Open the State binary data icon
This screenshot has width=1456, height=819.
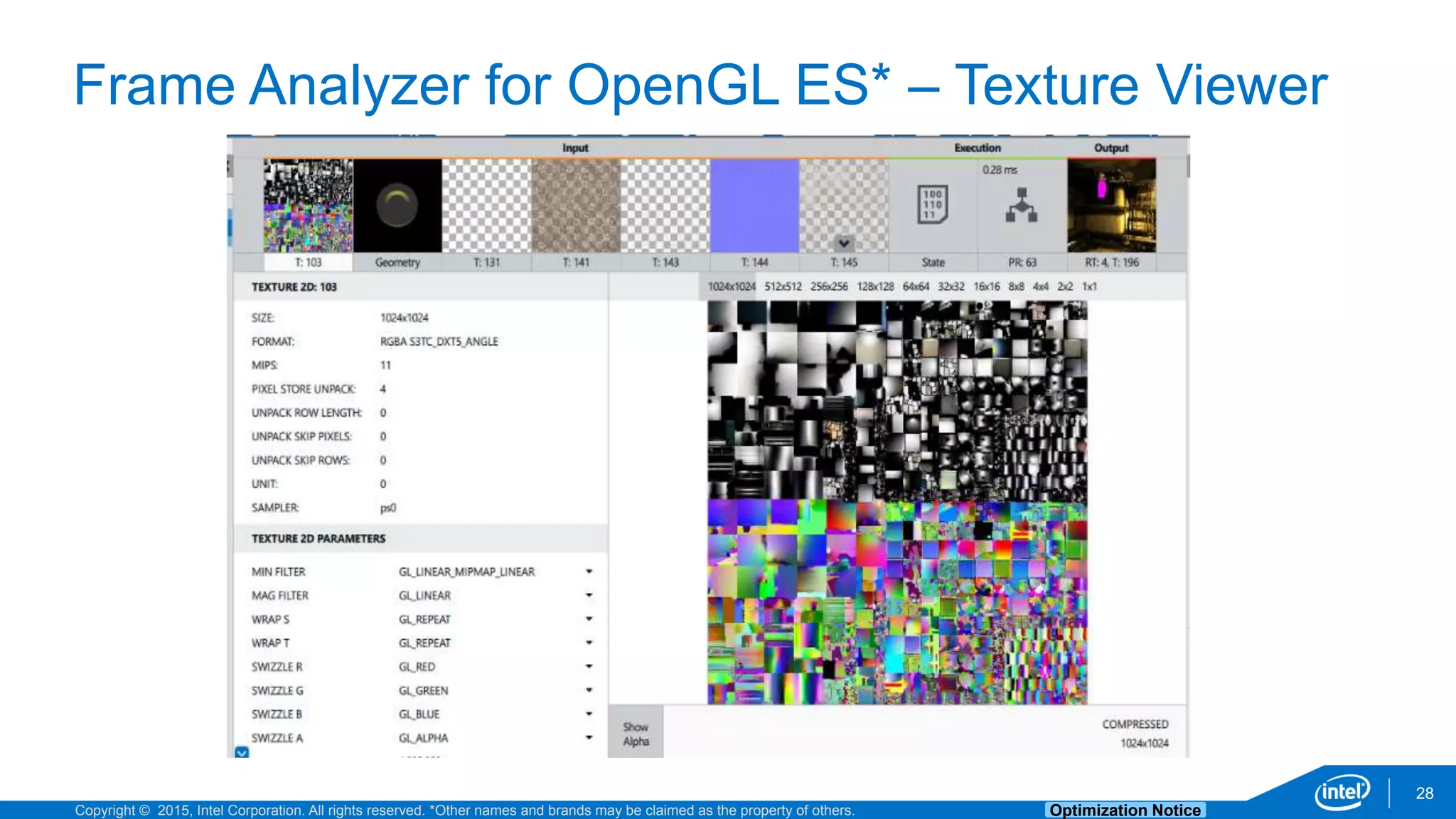[933, 205]
